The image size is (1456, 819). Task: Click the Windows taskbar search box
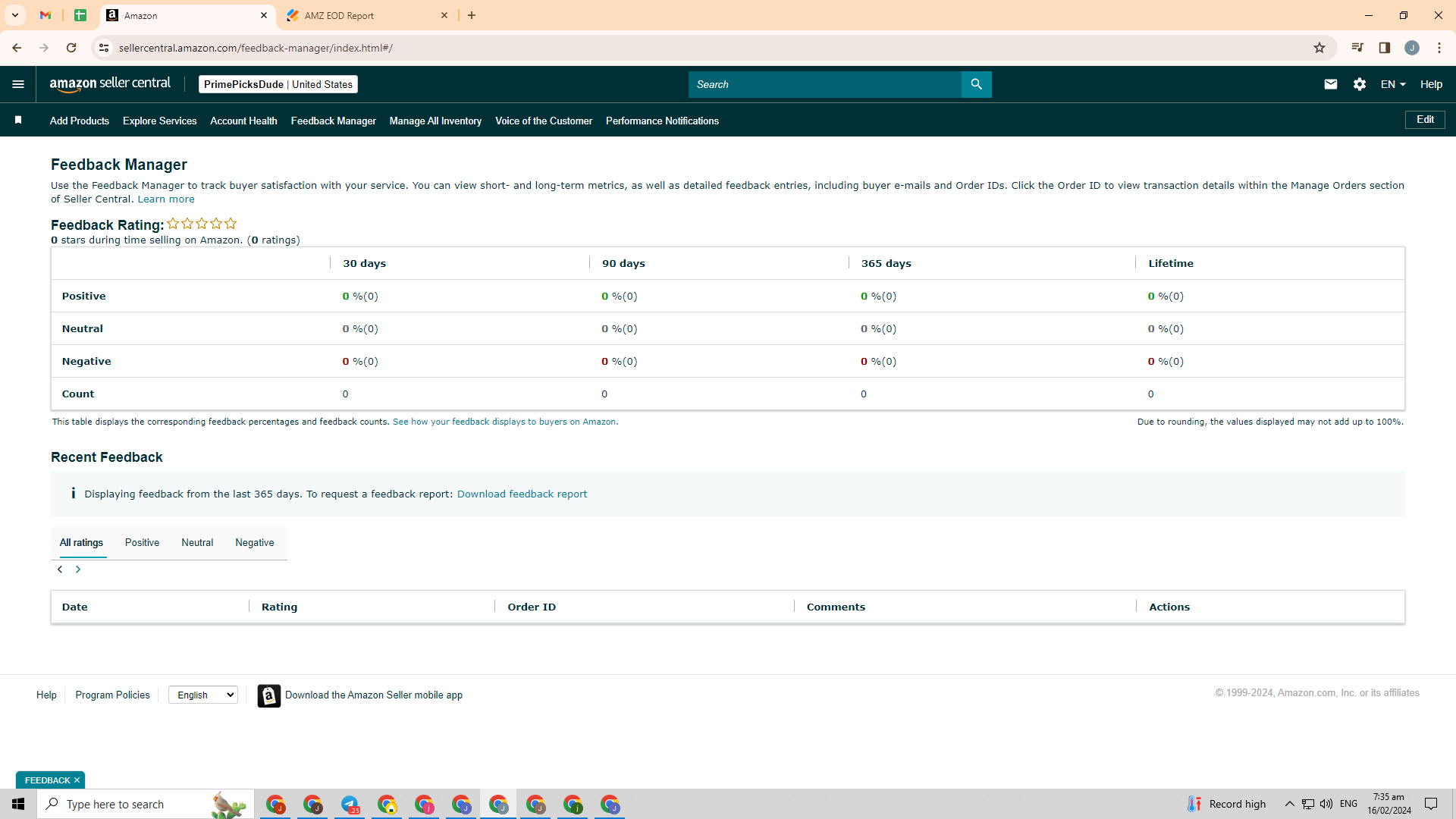click(145, 804)
